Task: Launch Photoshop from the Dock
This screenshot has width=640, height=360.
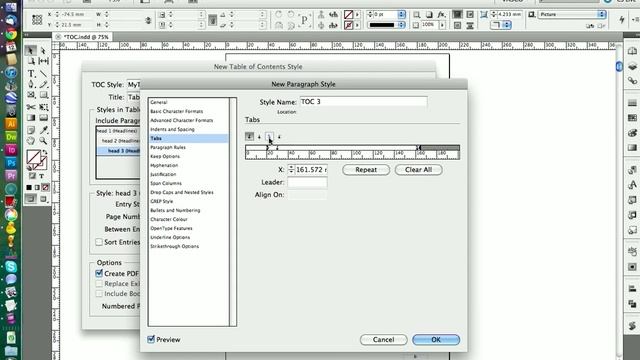Action: click(11, 163)
